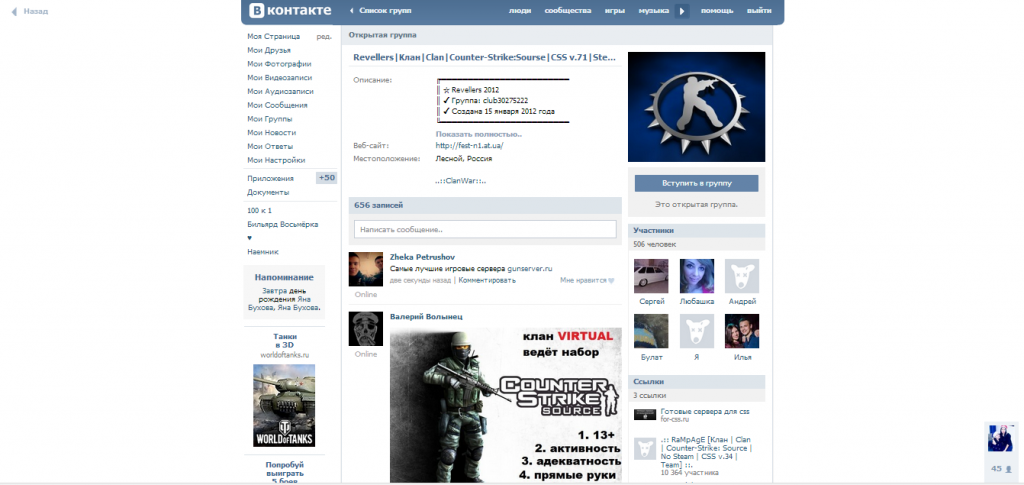1024x485 pixels.
Task: Click the +50 applications counter badge
Action: tap(326, 178)
